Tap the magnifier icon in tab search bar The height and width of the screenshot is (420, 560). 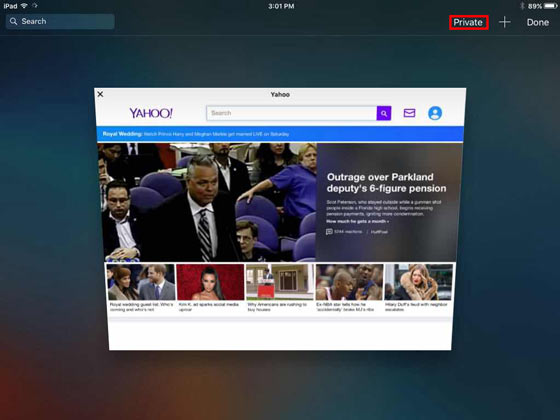pyautogui.click(x=14, y=21)
